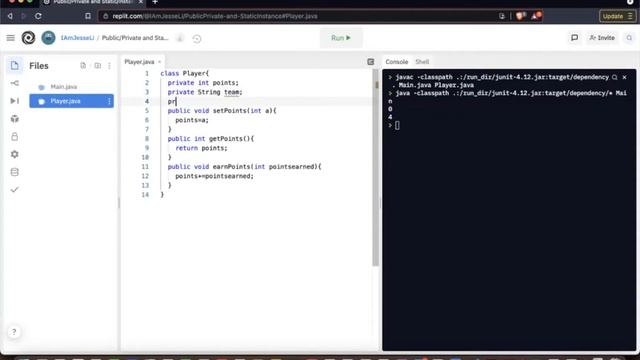The image size is (640, 360).
Task: Select the Player.java editor tab
Action: (139, 62)
